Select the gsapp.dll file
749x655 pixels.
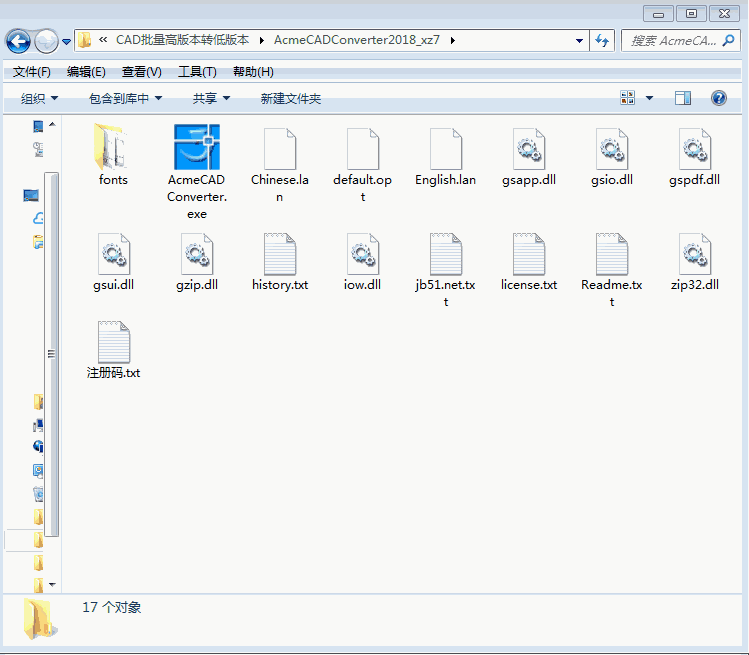click(529, 156)
